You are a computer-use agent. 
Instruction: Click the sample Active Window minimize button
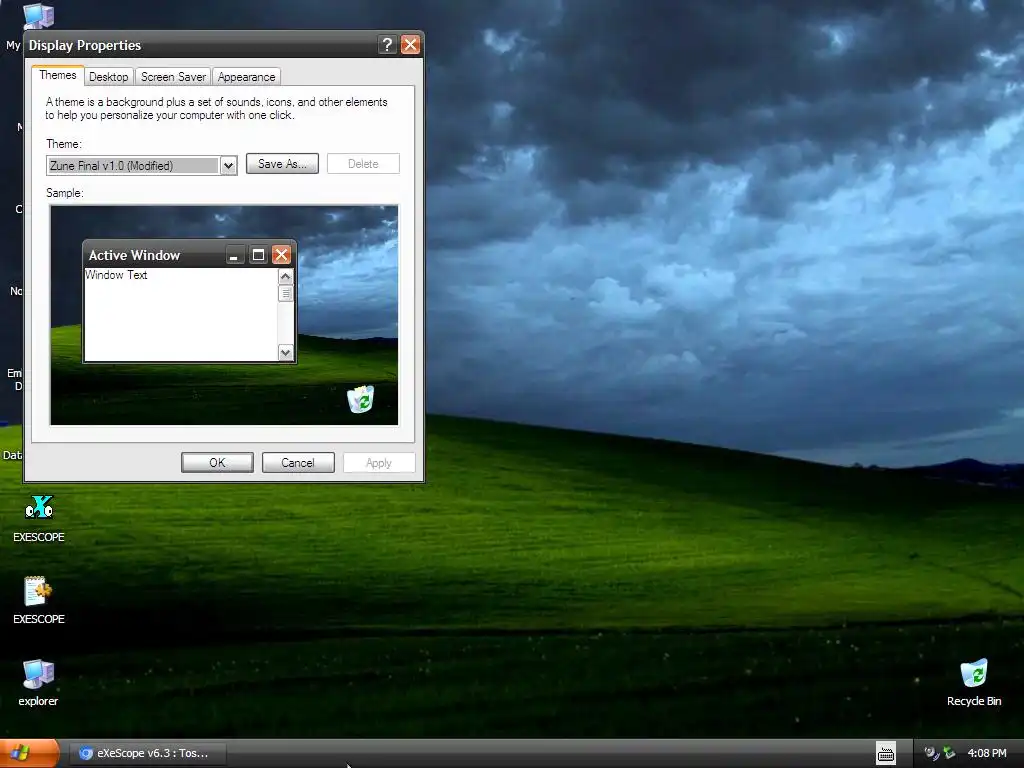click(x=234, y=255)
